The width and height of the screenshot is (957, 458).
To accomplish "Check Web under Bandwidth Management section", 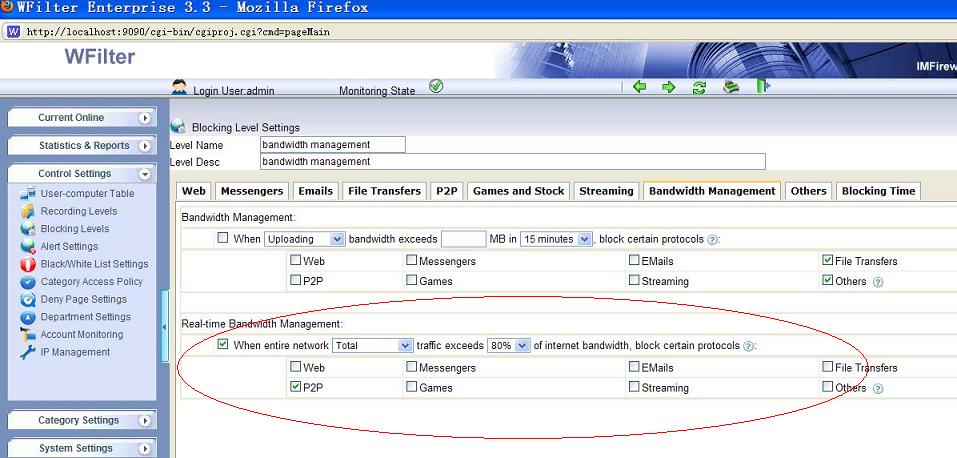I will coord(295,260).
